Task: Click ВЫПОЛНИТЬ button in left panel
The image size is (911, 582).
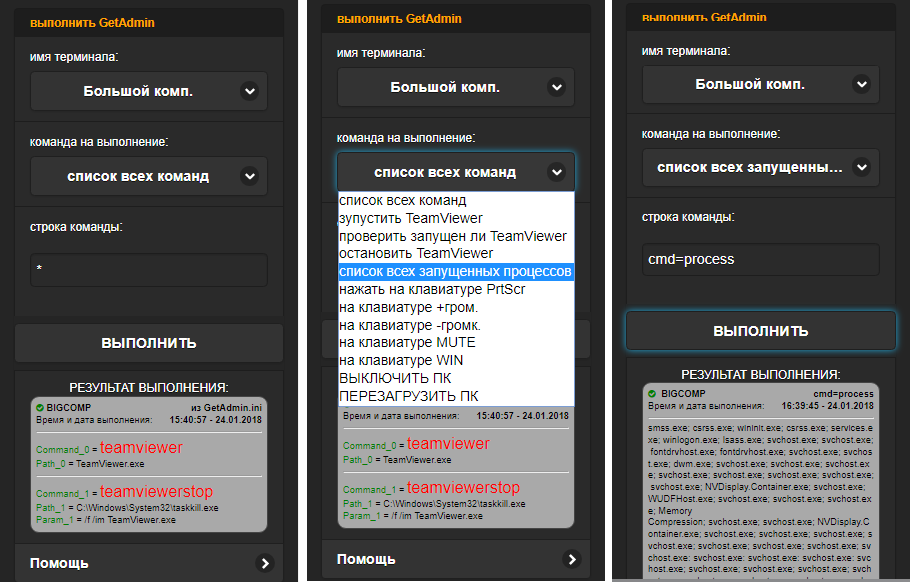Action: pos(149,343)
